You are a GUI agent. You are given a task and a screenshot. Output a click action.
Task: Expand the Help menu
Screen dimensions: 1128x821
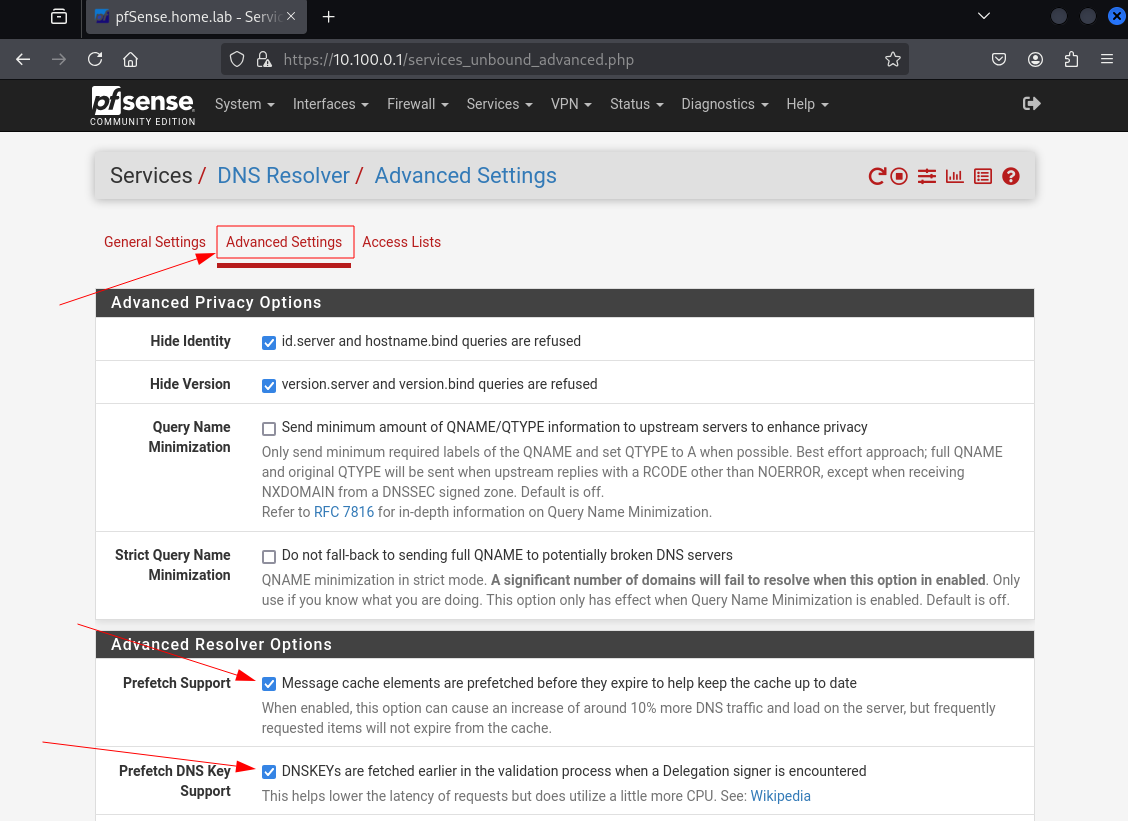coord(807,104)
